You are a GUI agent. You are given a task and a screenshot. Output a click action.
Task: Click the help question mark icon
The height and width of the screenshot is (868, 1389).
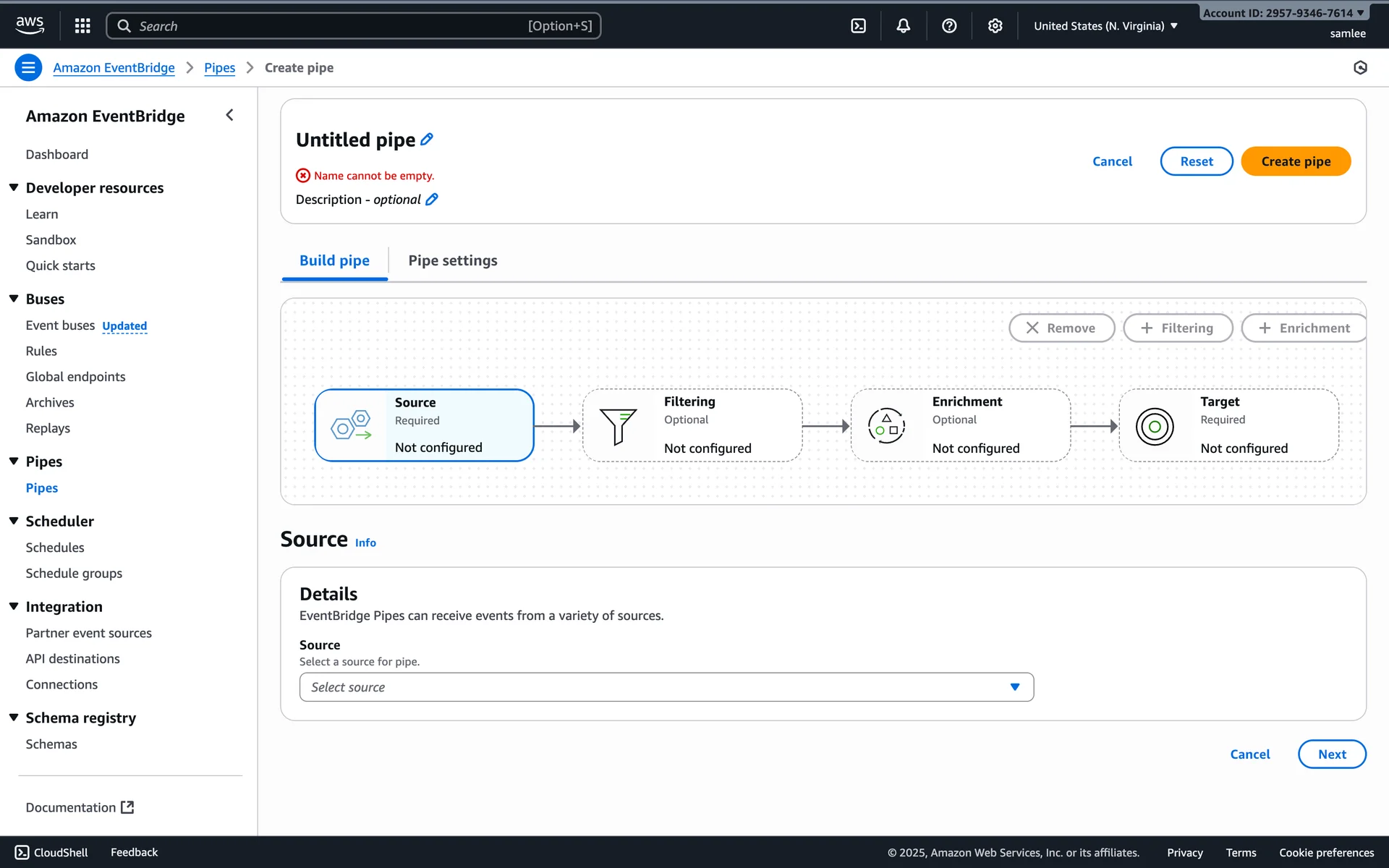tap(949, 26)
